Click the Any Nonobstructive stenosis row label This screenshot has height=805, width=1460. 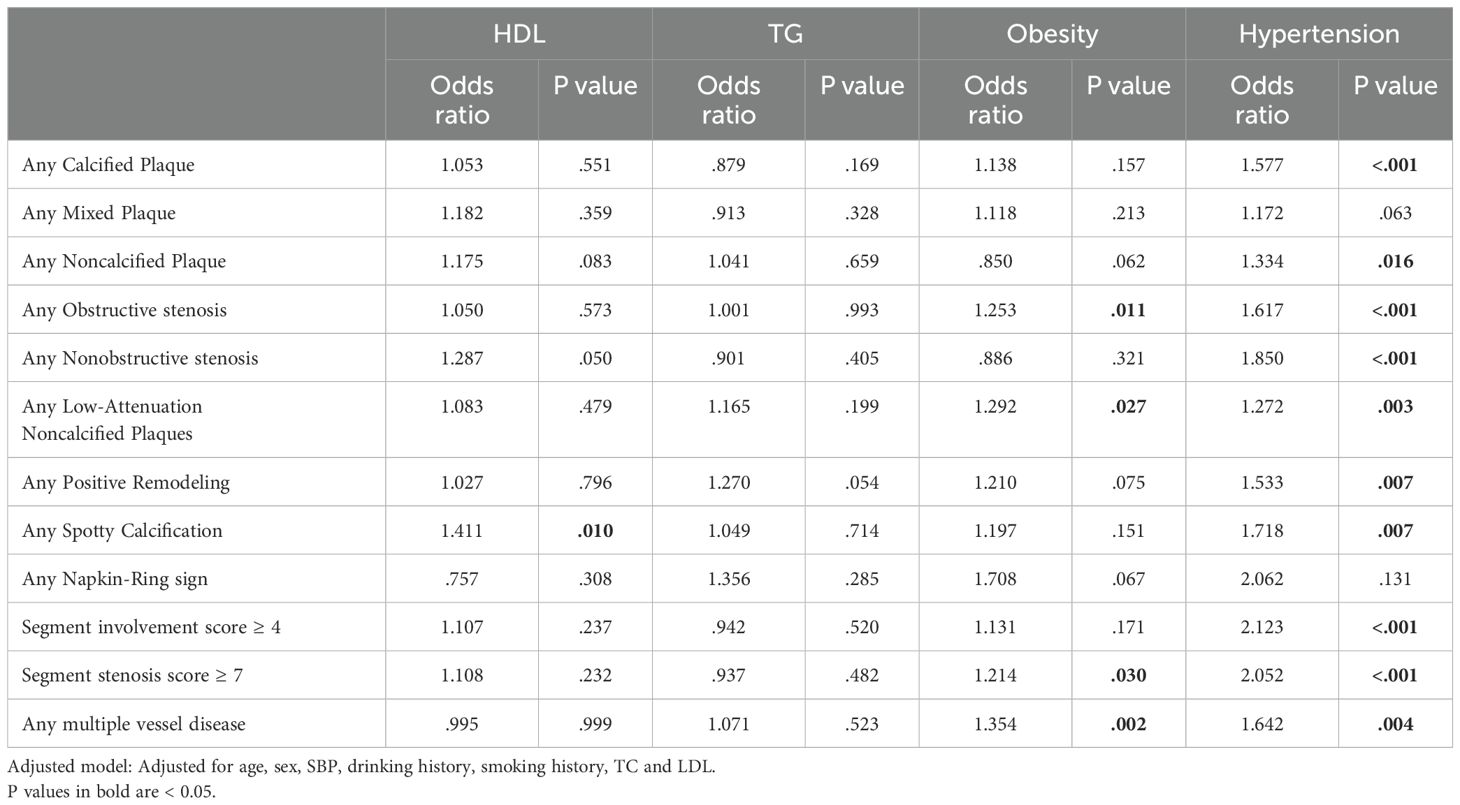(140, 358)
